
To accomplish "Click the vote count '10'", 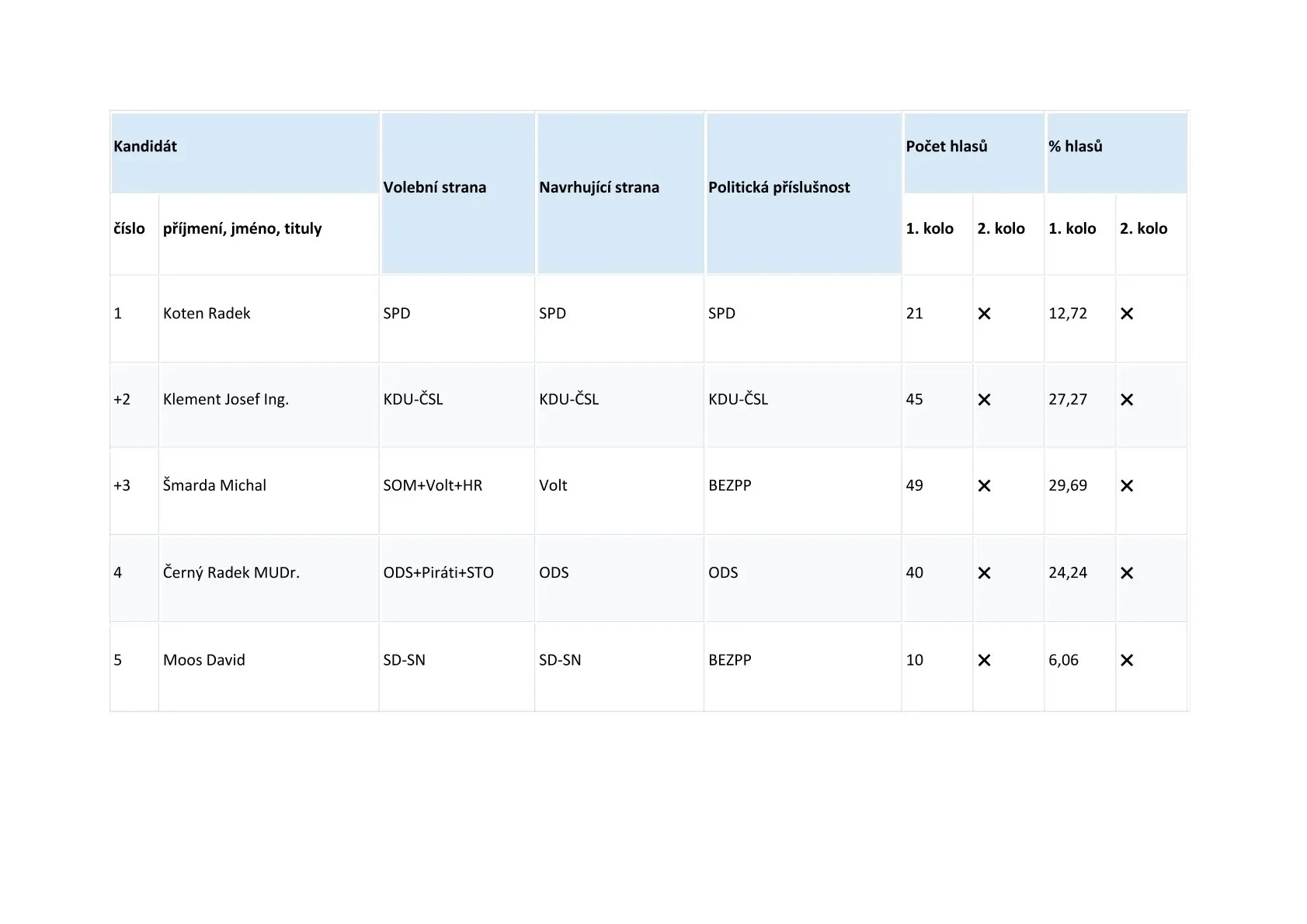I will pyautogui.click(x=914, y=660).
